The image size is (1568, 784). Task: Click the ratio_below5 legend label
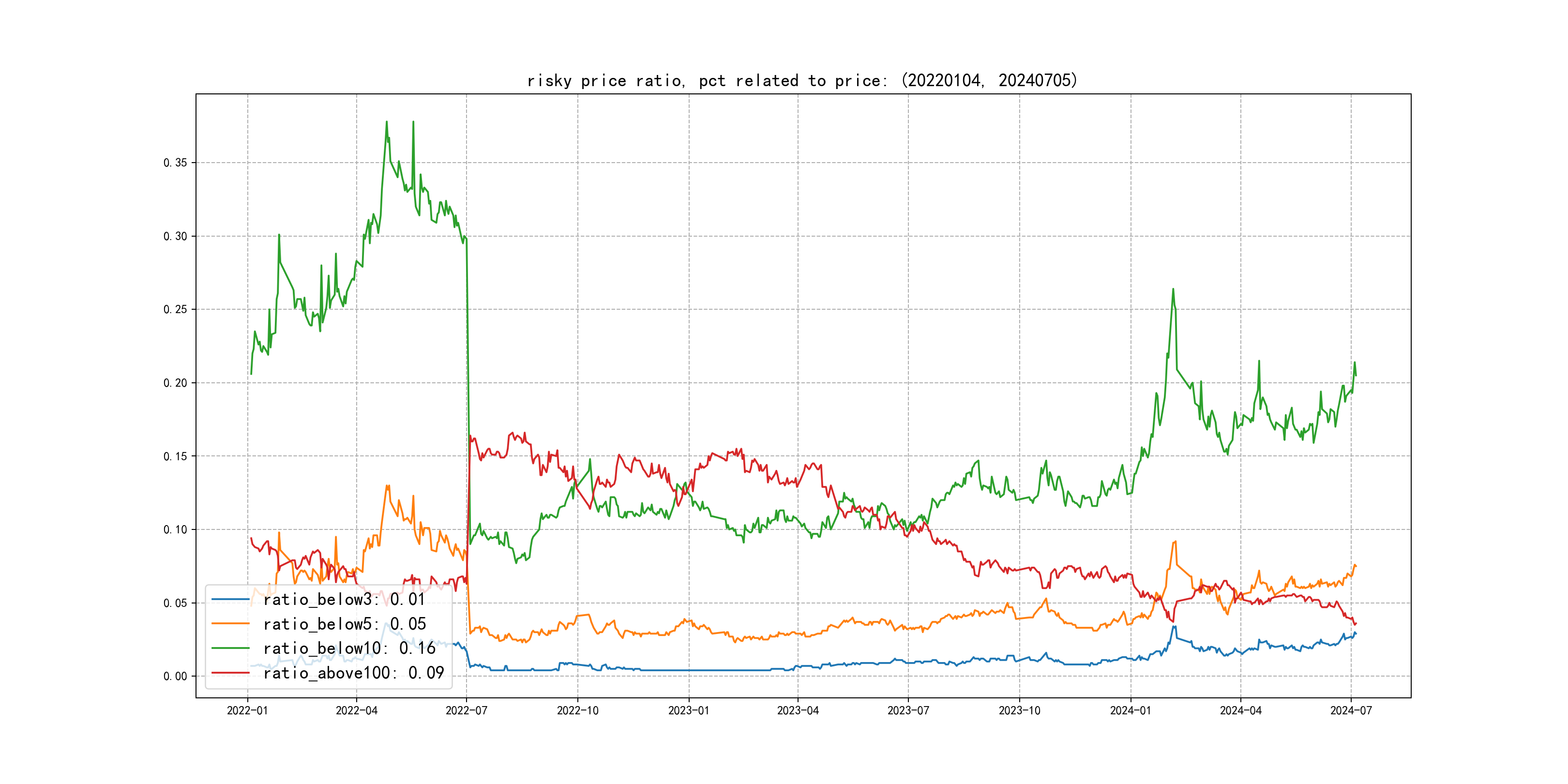pyautogui.click(x=345, y=624)
